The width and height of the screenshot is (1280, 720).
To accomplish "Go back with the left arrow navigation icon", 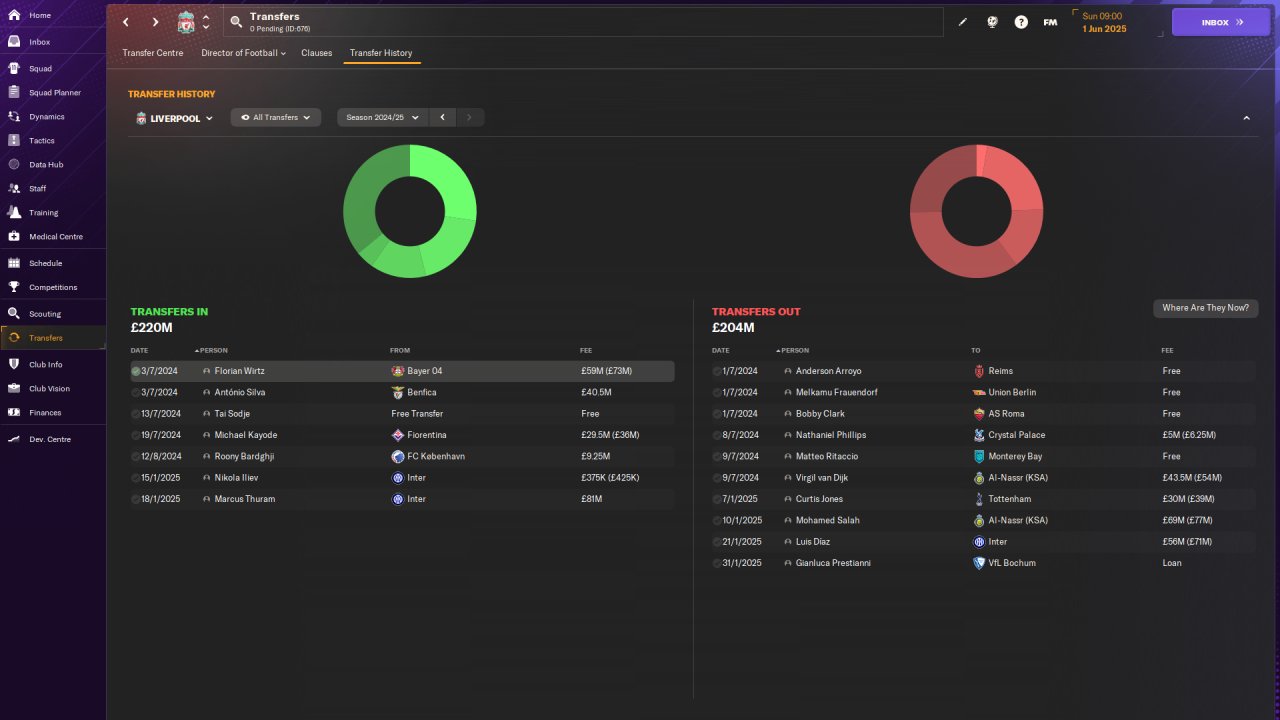I will coord(126,22).
